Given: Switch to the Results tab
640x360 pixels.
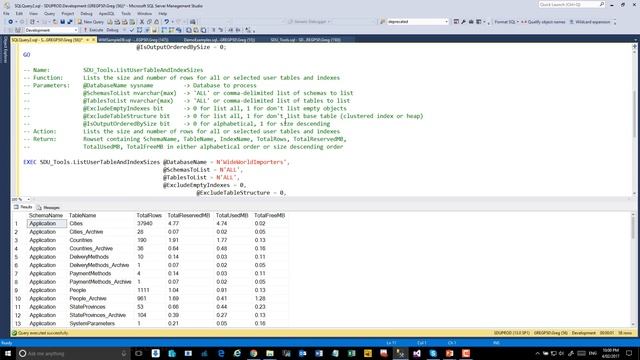Looking at the screenshot, I should tap(23, 207).
